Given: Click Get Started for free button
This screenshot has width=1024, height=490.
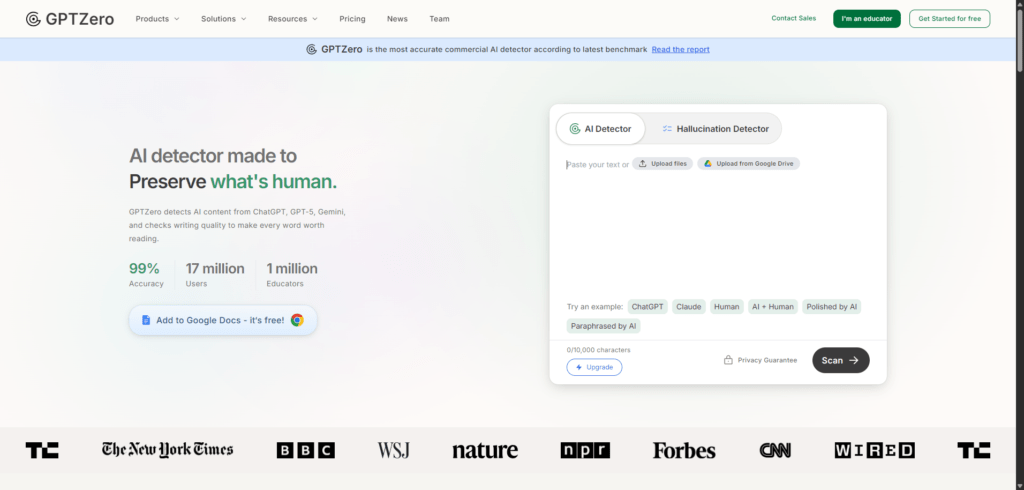Looking at the screenshot, I should click(950, 19).
